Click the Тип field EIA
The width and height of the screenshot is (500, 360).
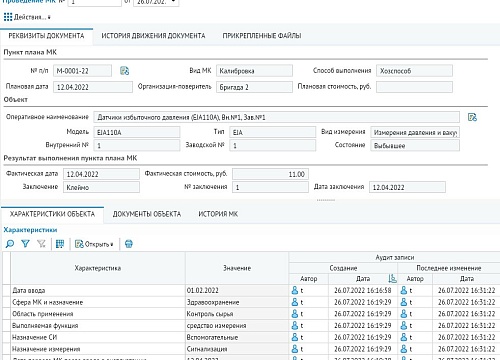pos(272,132)
